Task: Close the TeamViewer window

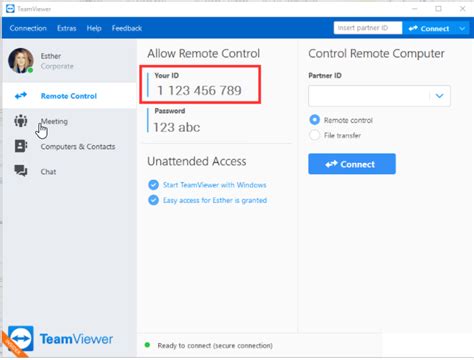Action: click(x=463, y=9)
